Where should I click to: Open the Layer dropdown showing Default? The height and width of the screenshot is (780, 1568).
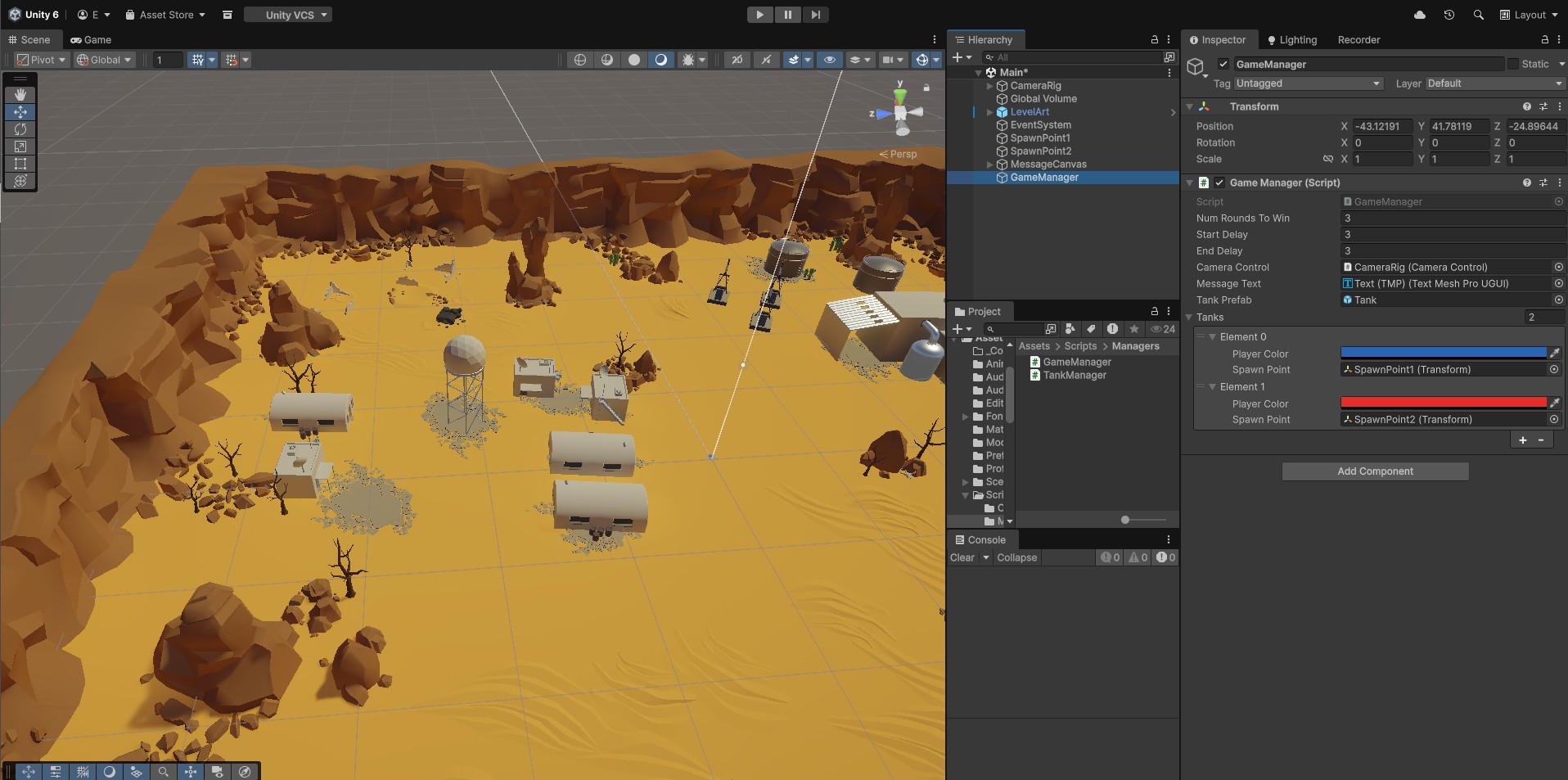click(x=1494, y=83)
